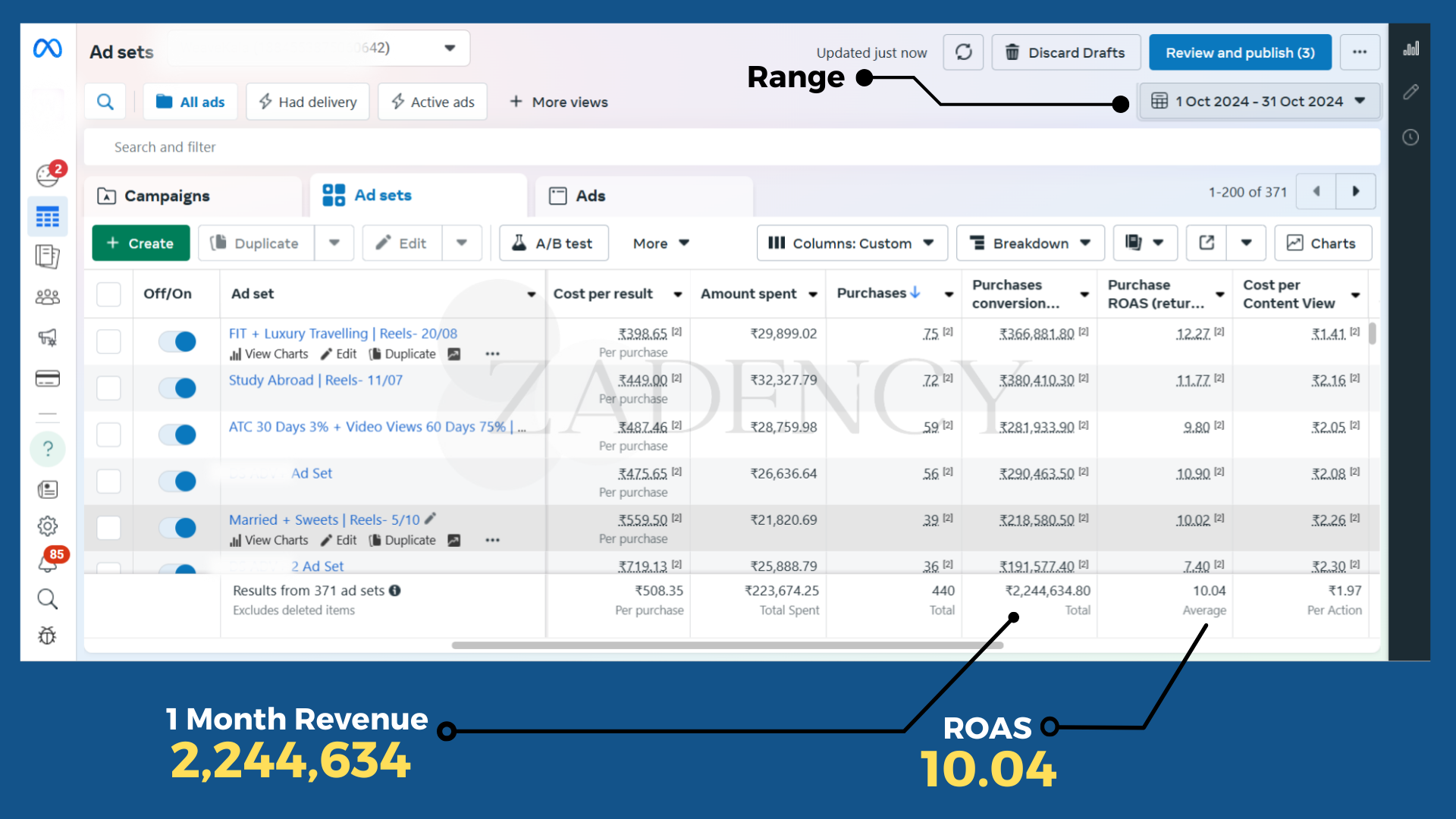
Task: Turn off FIT + Luxury Travelling ad set
Action: 177,342
